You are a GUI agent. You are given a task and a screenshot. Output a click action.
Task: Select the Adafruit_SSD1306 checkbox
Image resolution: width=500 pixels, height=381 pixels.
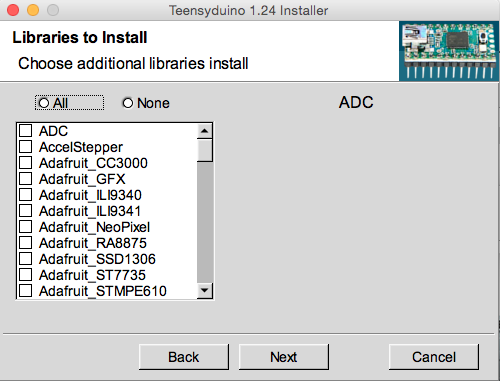click(26, 259)
